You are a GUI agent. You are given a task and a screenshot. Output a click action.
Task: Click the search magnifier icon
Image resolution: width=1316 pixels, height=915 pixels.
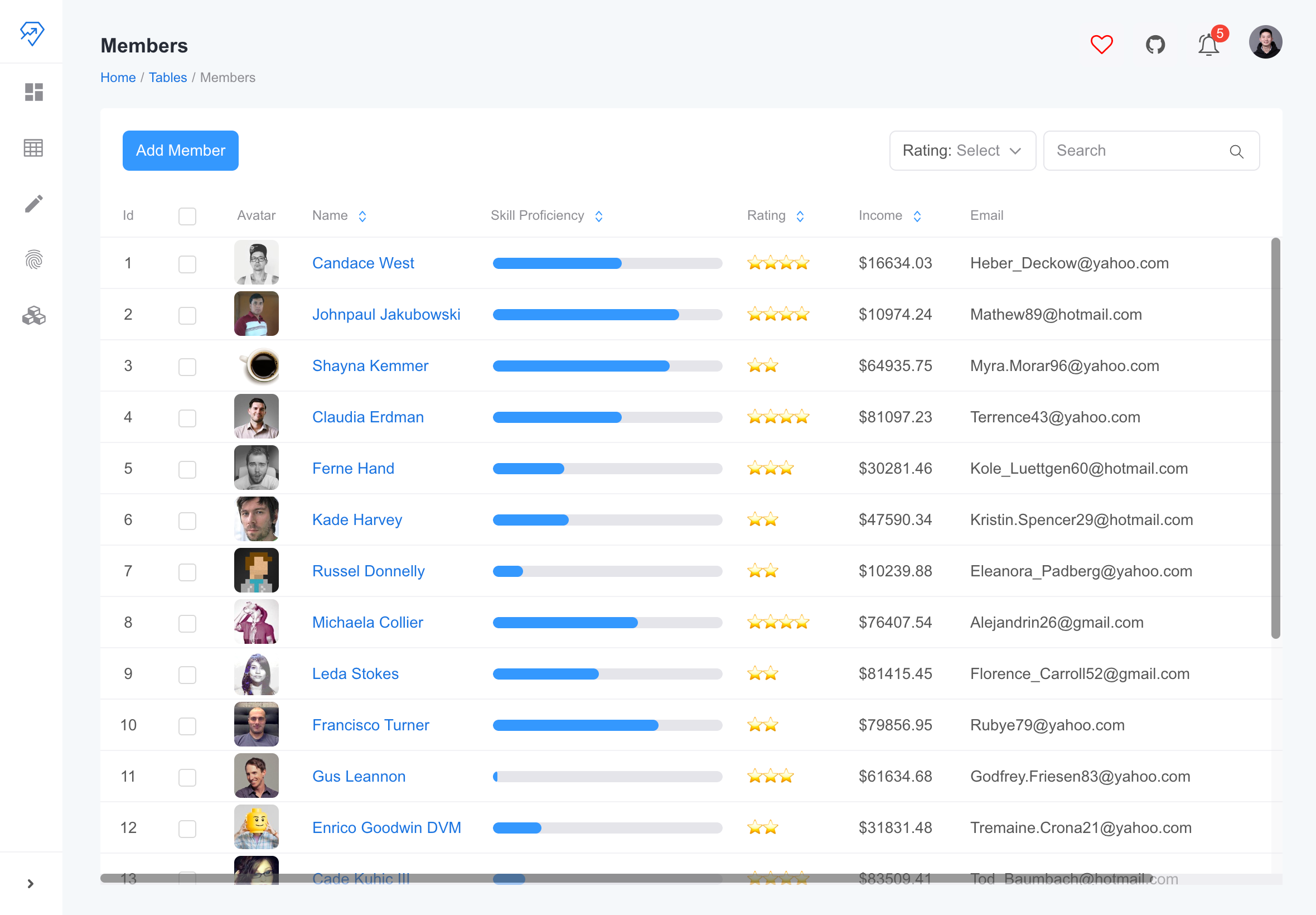tap(1236, 151)
